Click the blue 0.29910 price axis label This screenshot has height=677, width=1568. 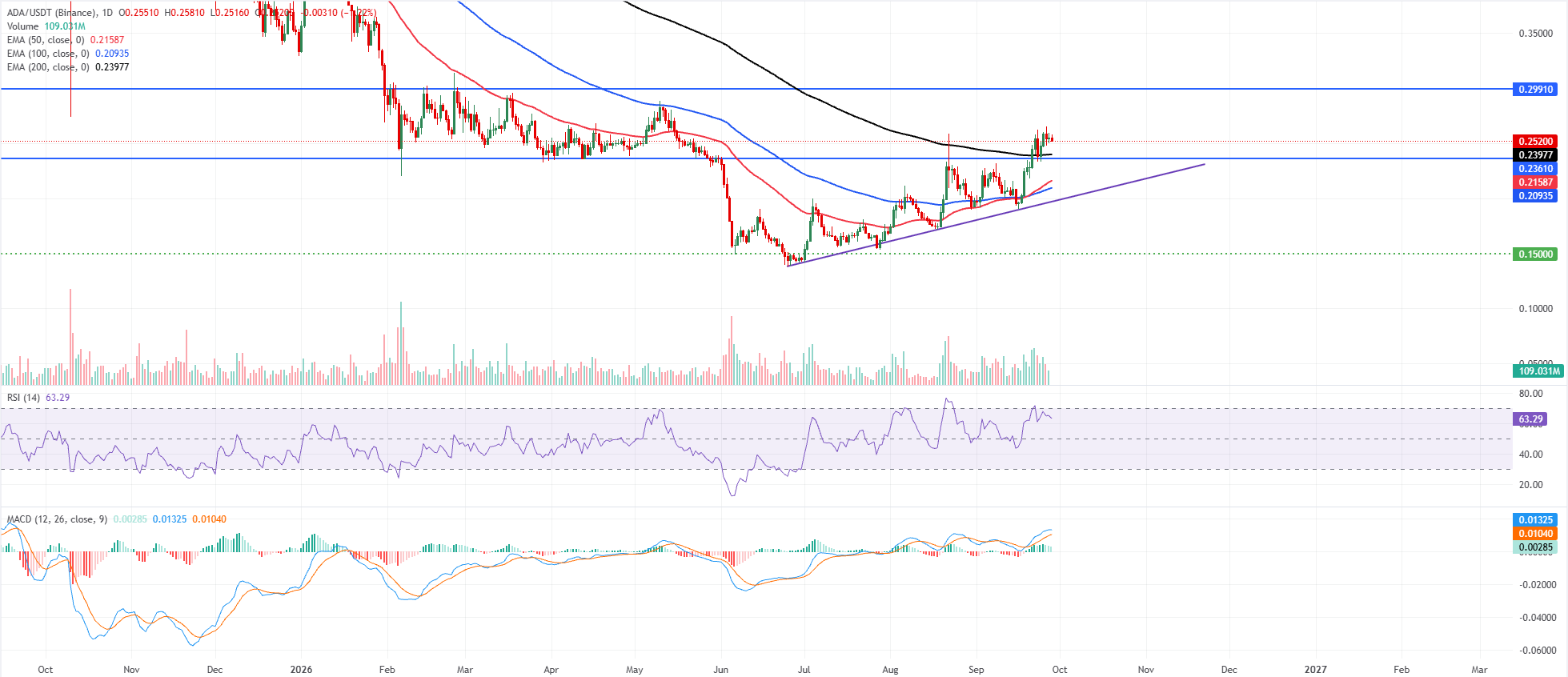(1536, 90)
